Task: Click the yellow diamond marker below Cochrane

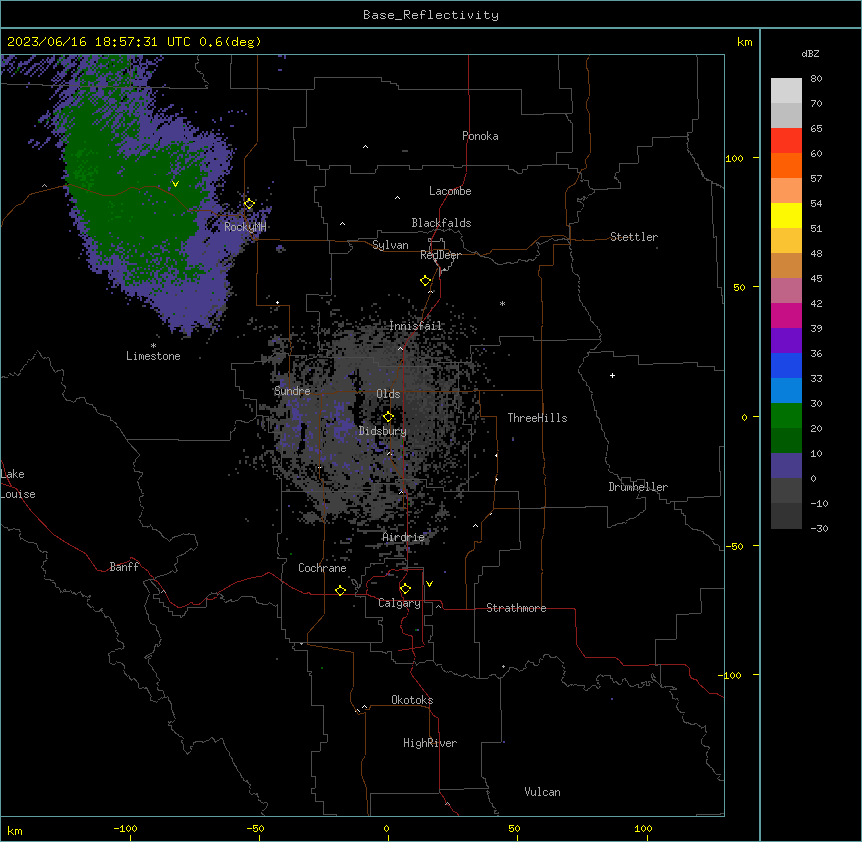Action: point(340,590)
